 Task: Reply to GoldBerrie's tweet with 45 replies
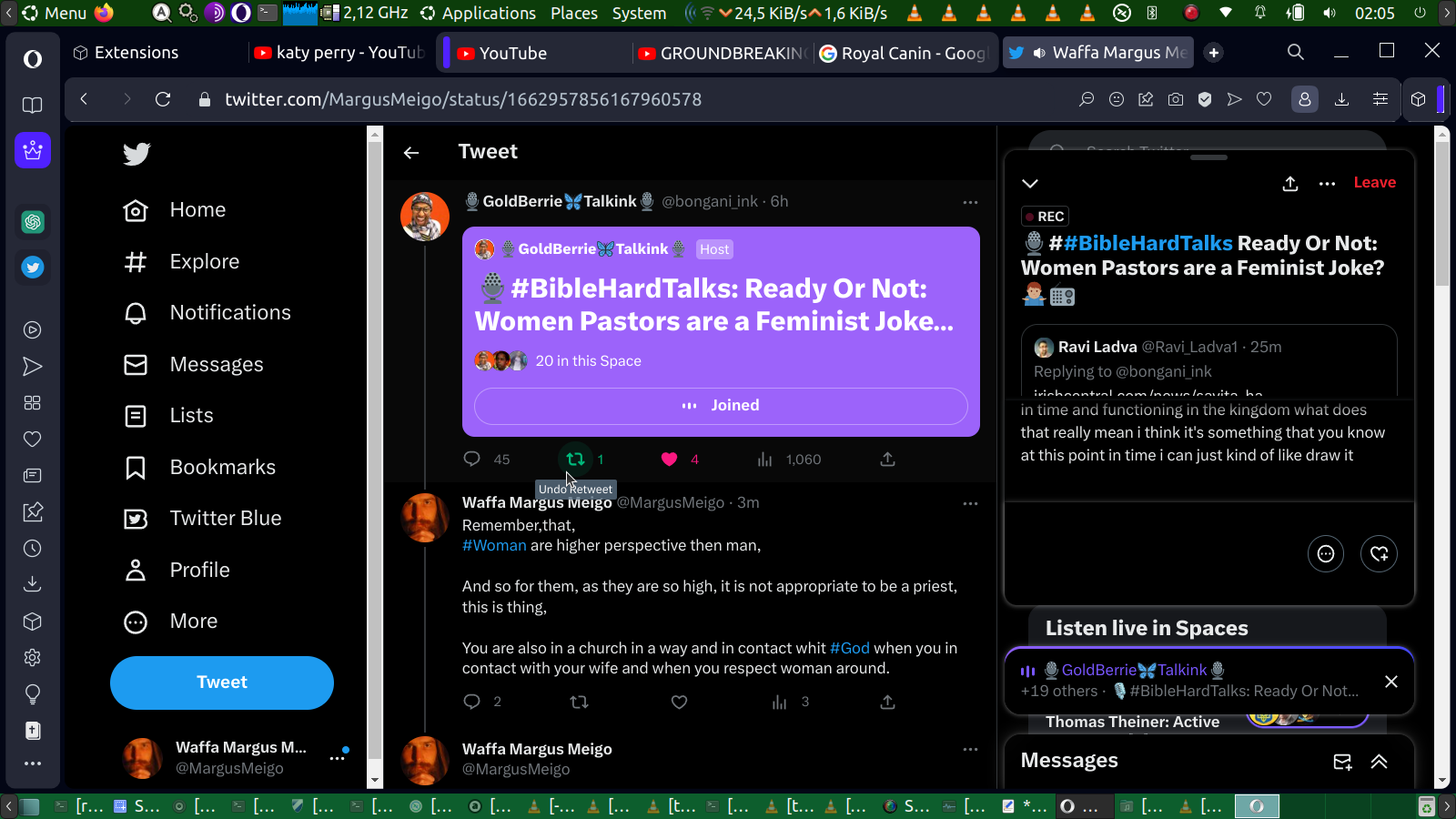click(x=471, y=459)
